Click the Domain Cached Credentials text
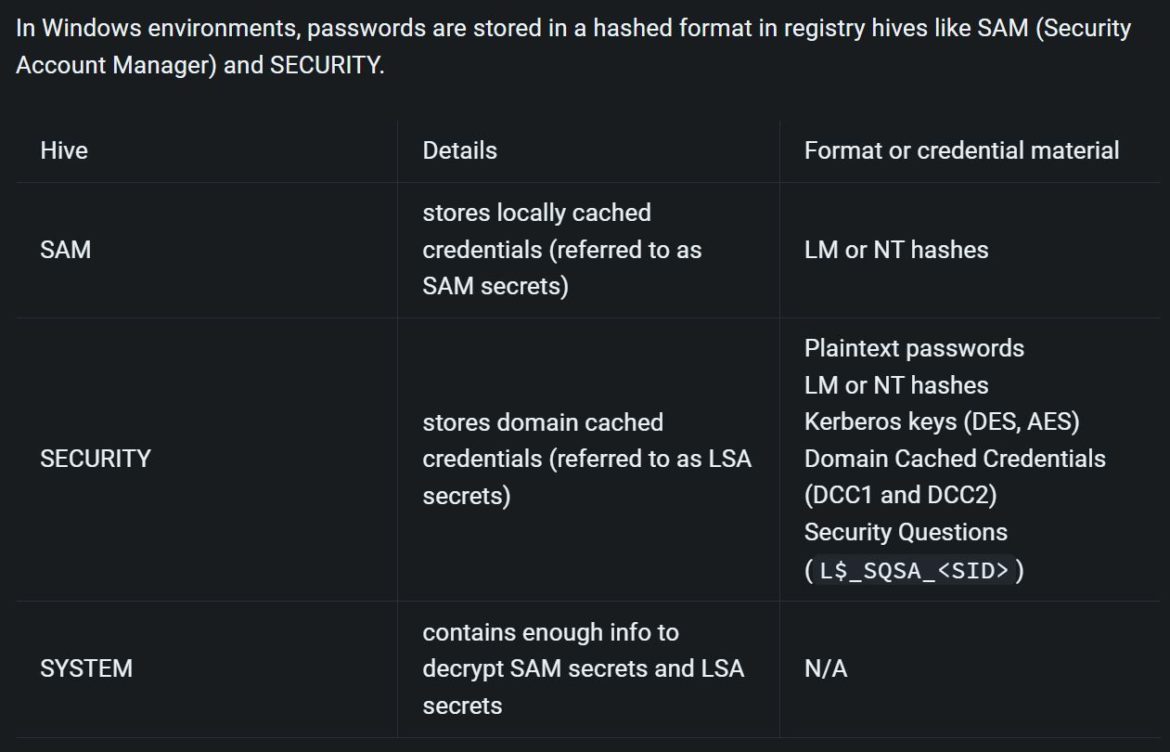Screen dimensions: 1170x752 pos(955,459)
